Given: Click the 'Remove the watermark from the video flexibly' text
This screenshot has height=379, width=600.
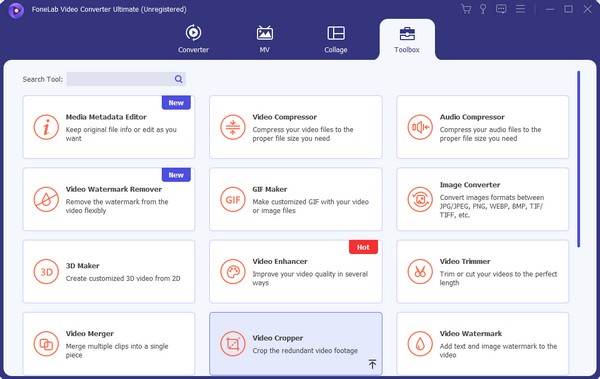Looking at the screenshot, I should 117,206.
